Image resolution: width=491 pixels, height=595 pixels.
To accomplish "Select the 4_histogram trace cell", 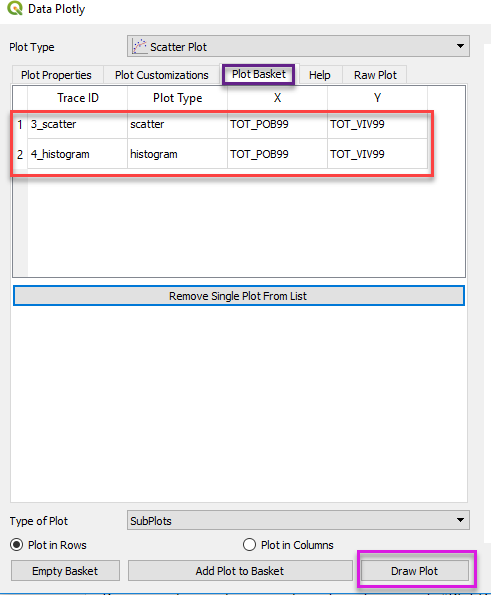I will 77,154.
